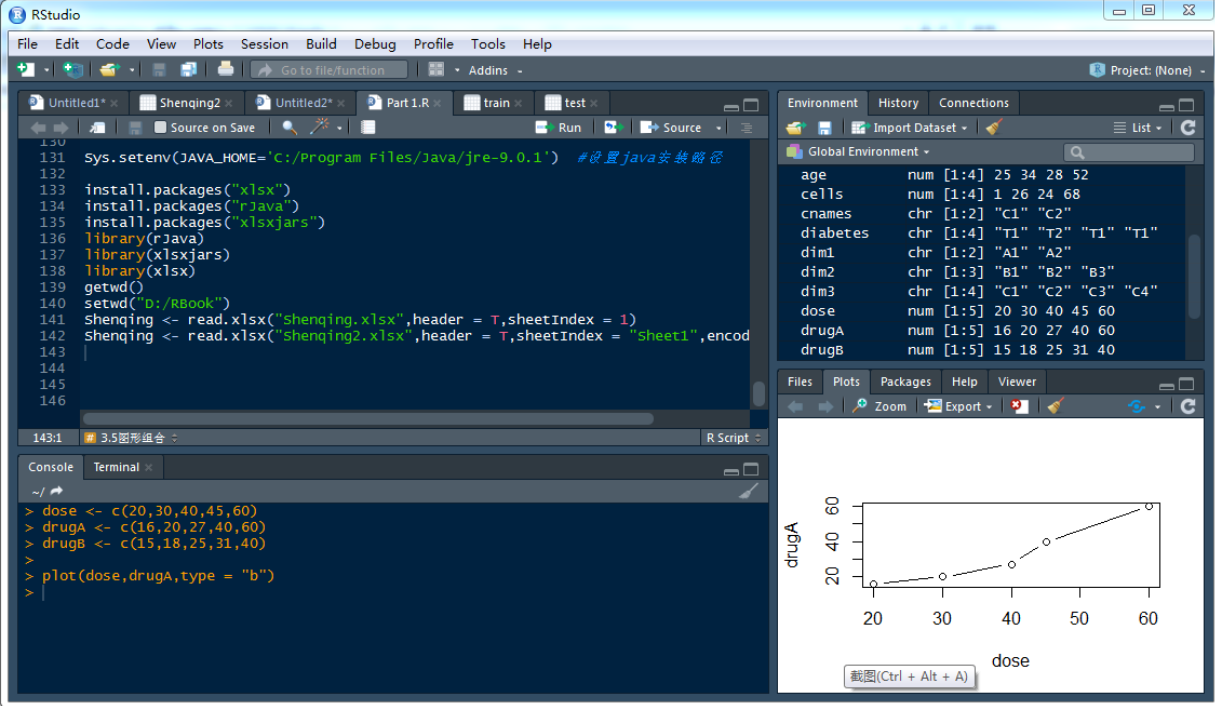Open the Plots menu
The width and height of the screenshot is (1215, 706).
208,44
